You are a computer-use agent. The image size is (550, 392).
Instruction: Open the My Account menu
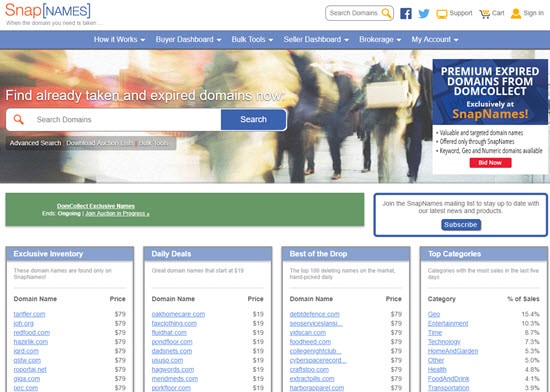click(x=435, y=40)
